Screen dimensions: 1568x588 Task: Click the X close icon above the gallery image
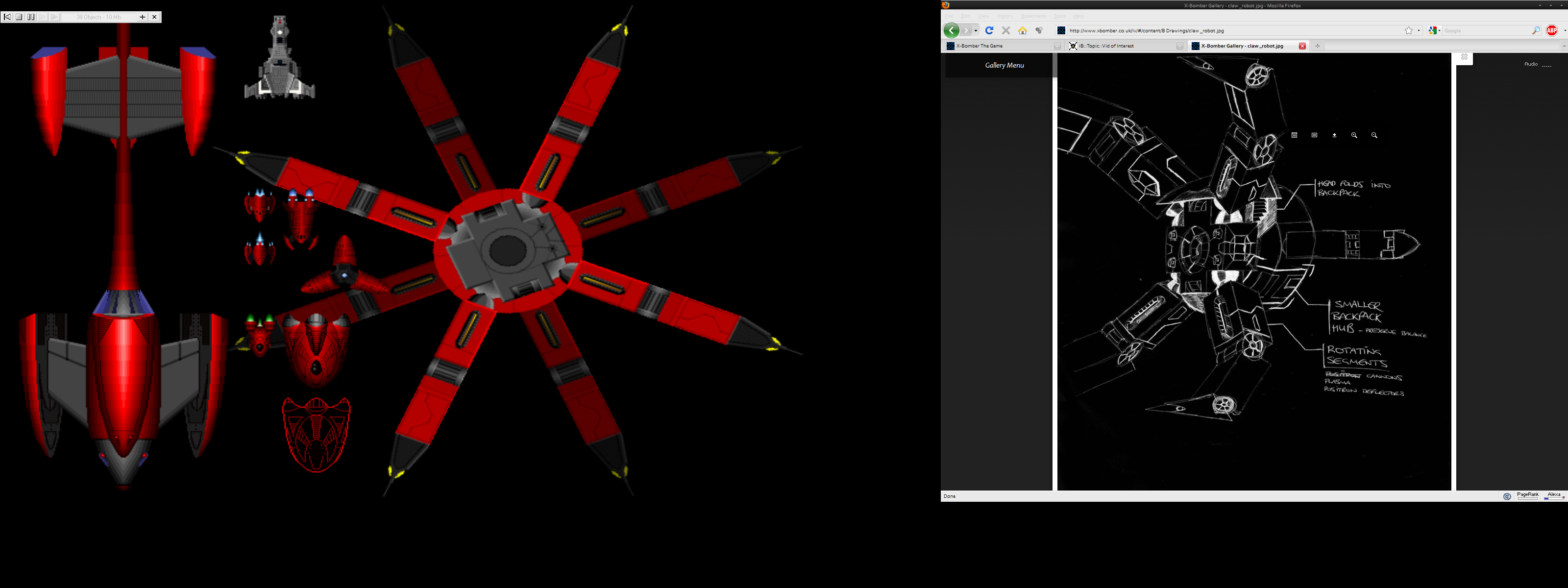(x=1464, y=57)
